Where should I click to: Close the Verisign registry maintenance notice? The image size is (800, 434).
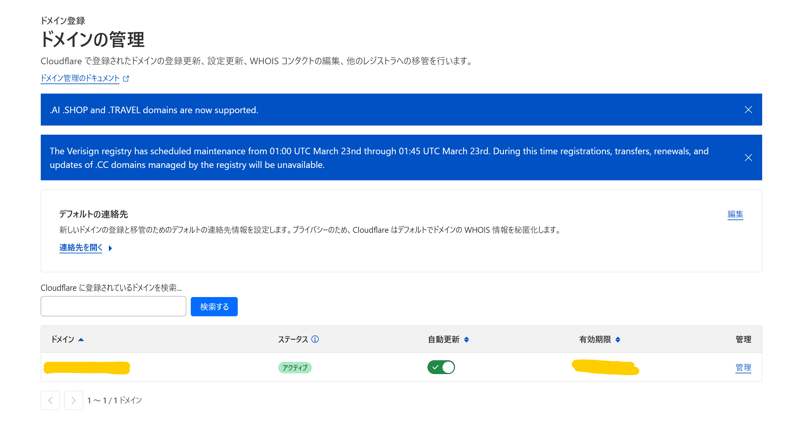tap(748, 158)
